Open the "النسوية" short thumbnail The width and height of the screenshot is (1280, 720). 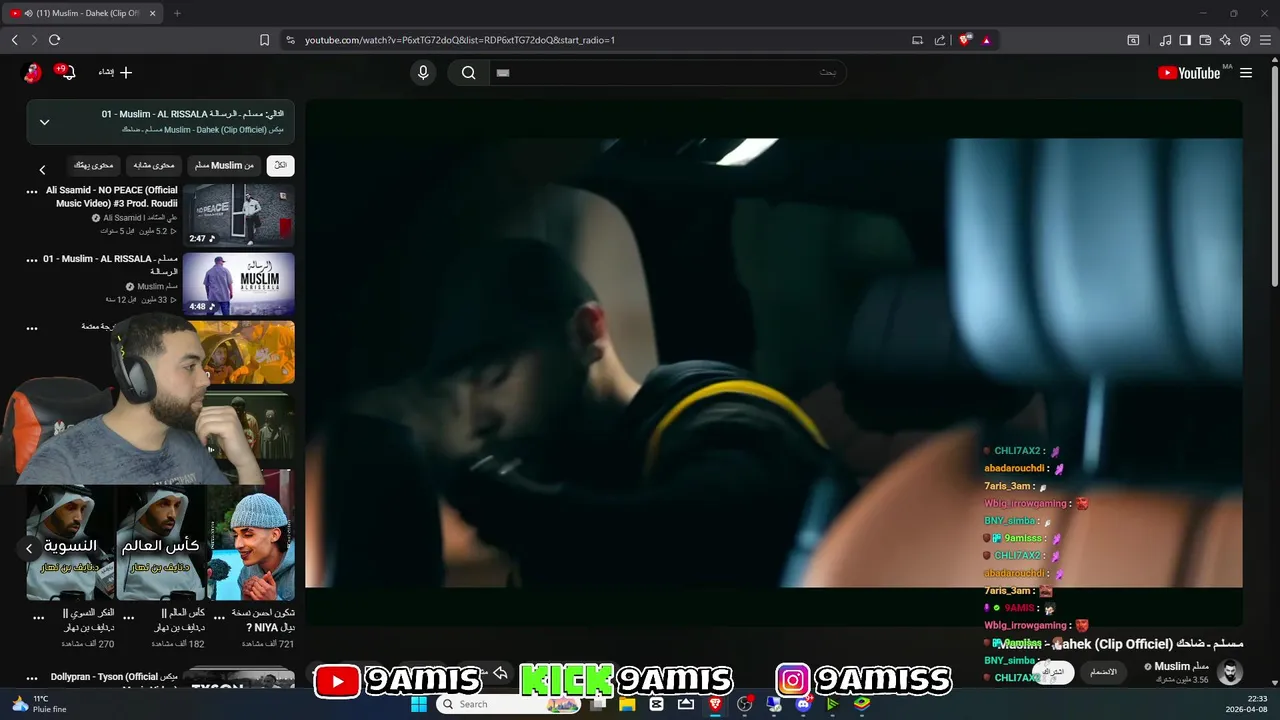[x=70, y=543]
